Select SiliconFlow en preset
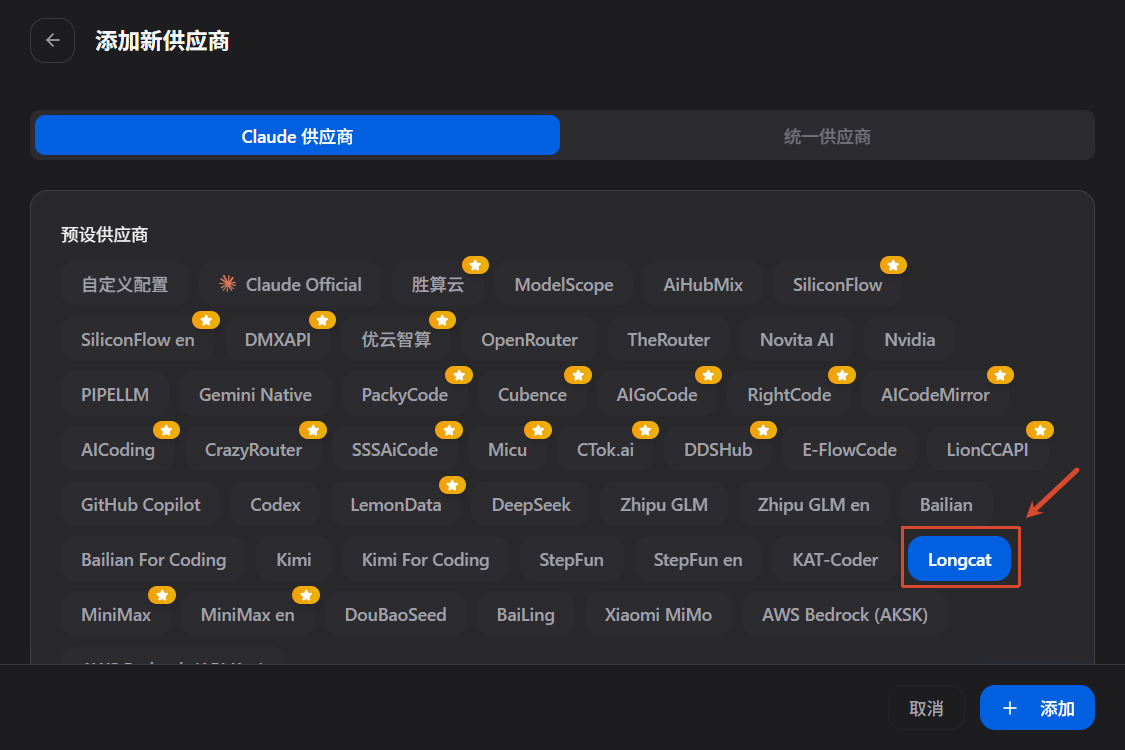This screenshot has height=750, width=1125. click(x=138, y=339)
